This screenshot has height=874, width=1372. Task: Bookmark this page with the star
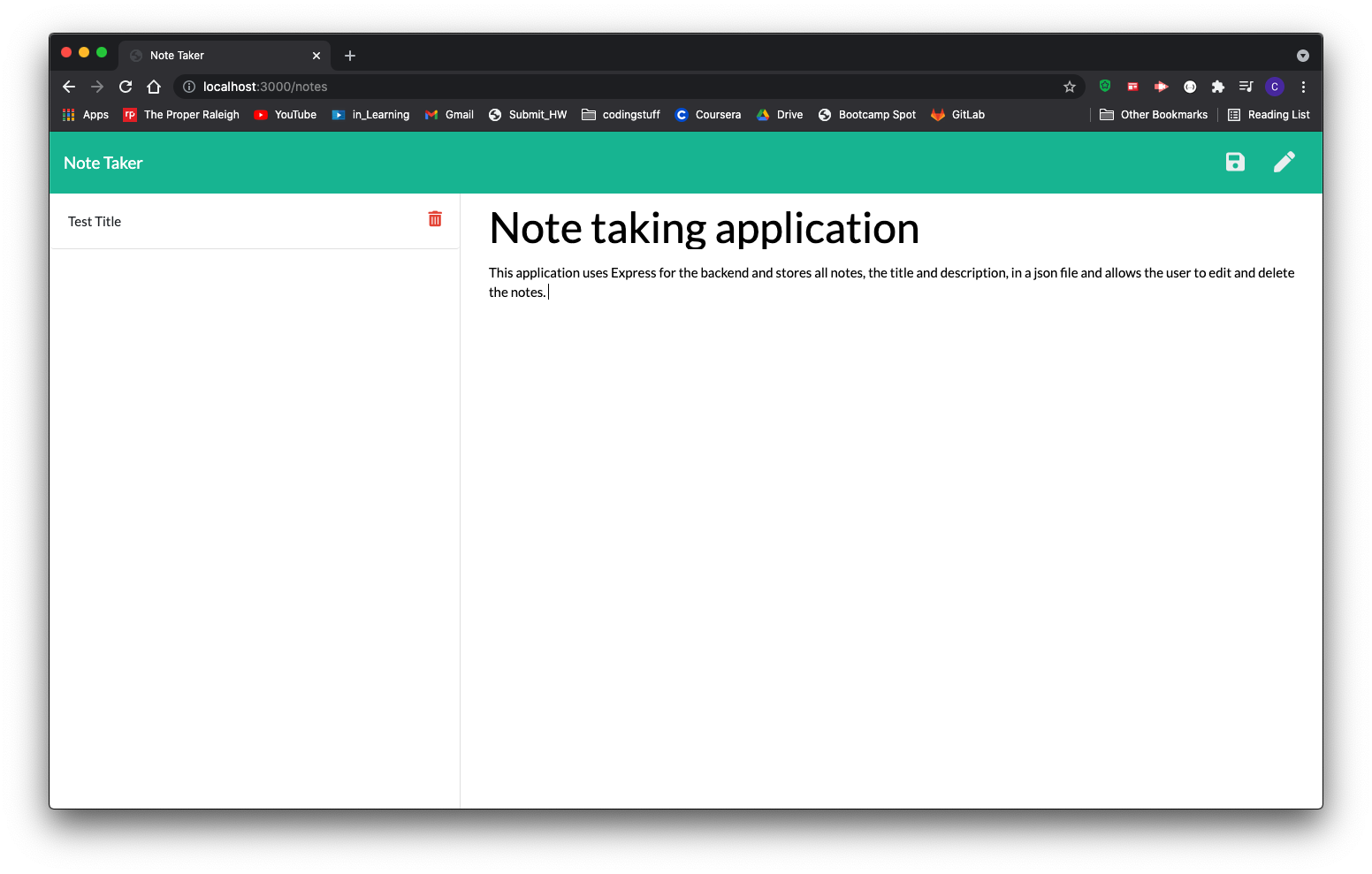pyautogui.click(x=1070, y=87)
